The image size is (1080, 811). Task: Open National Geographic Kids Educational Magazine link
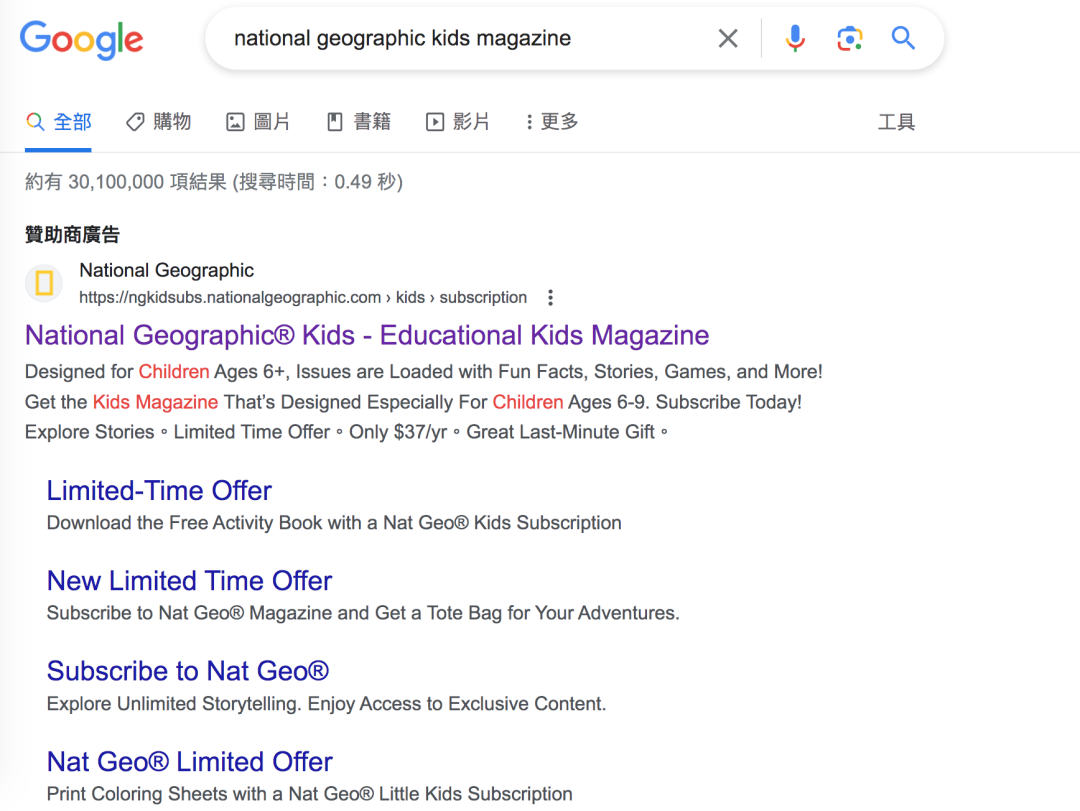(367, 336)
